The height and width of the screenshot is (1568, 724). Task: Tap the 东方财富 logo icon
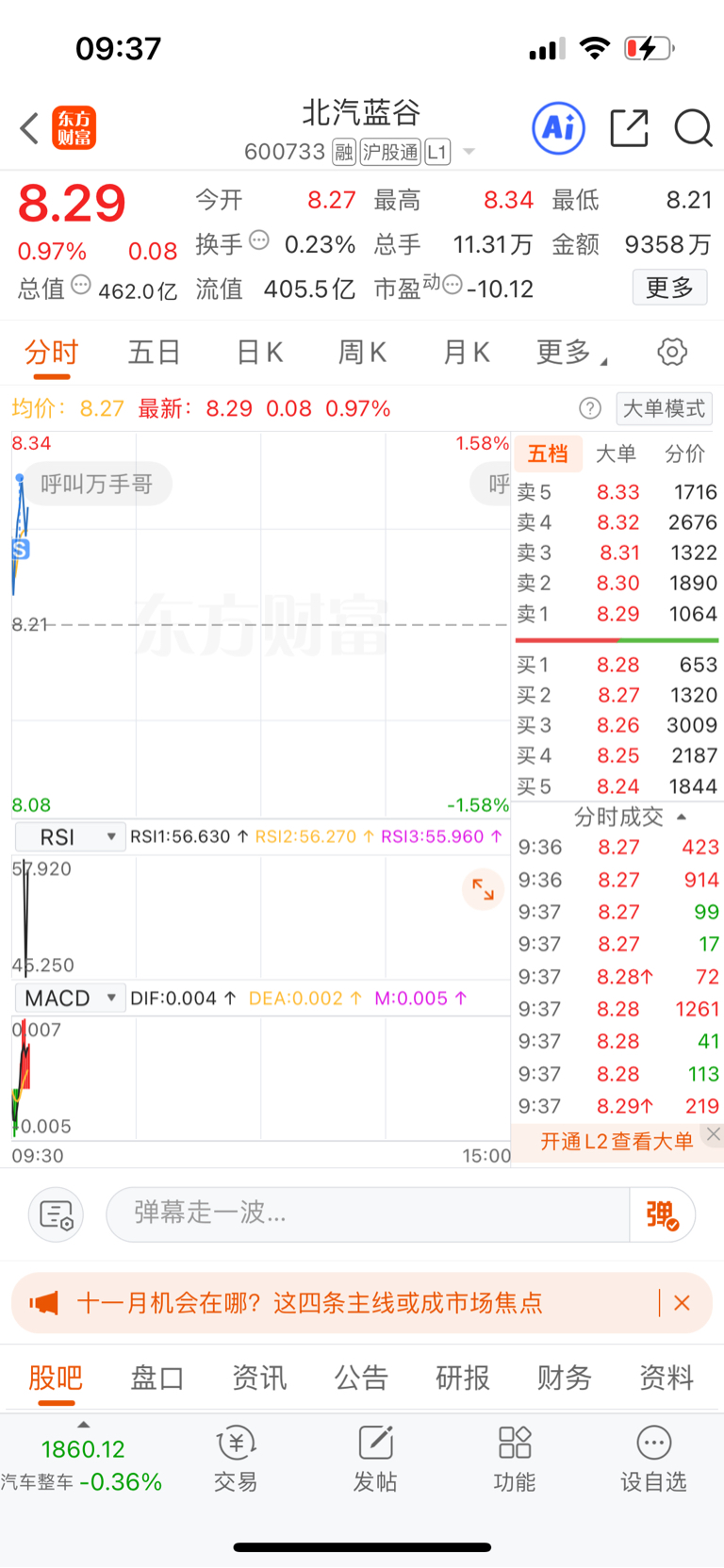[74, 128]
